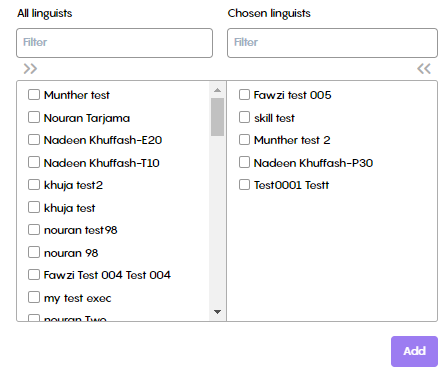
Task: Check the Munther test checkbox
Action: click(x=34, y=95)
